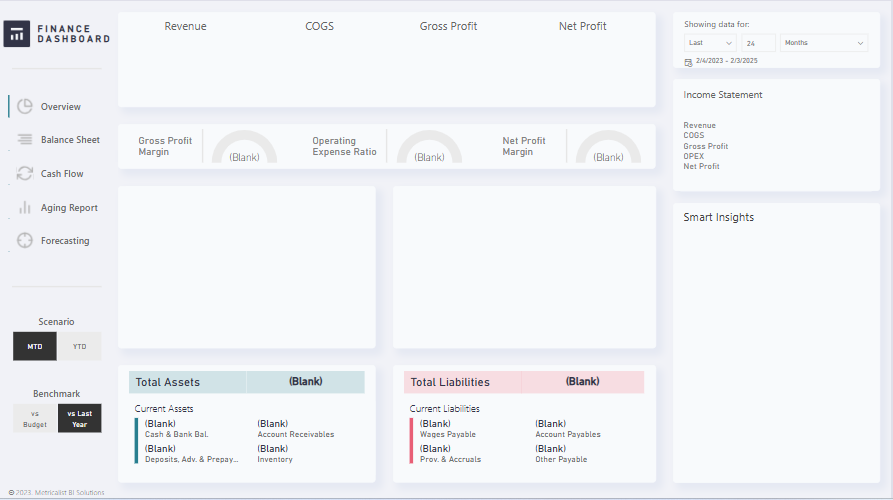Open the Balance Sheet page
Viewport: 893px width, 500px height.
[70, 140]
